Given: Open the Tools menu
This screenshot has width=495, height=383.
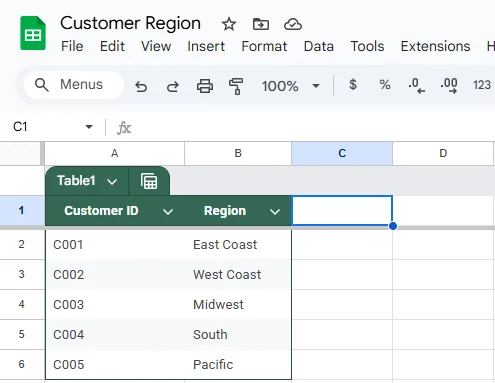Looking at the screenshot, I should [x=367, y=46].
